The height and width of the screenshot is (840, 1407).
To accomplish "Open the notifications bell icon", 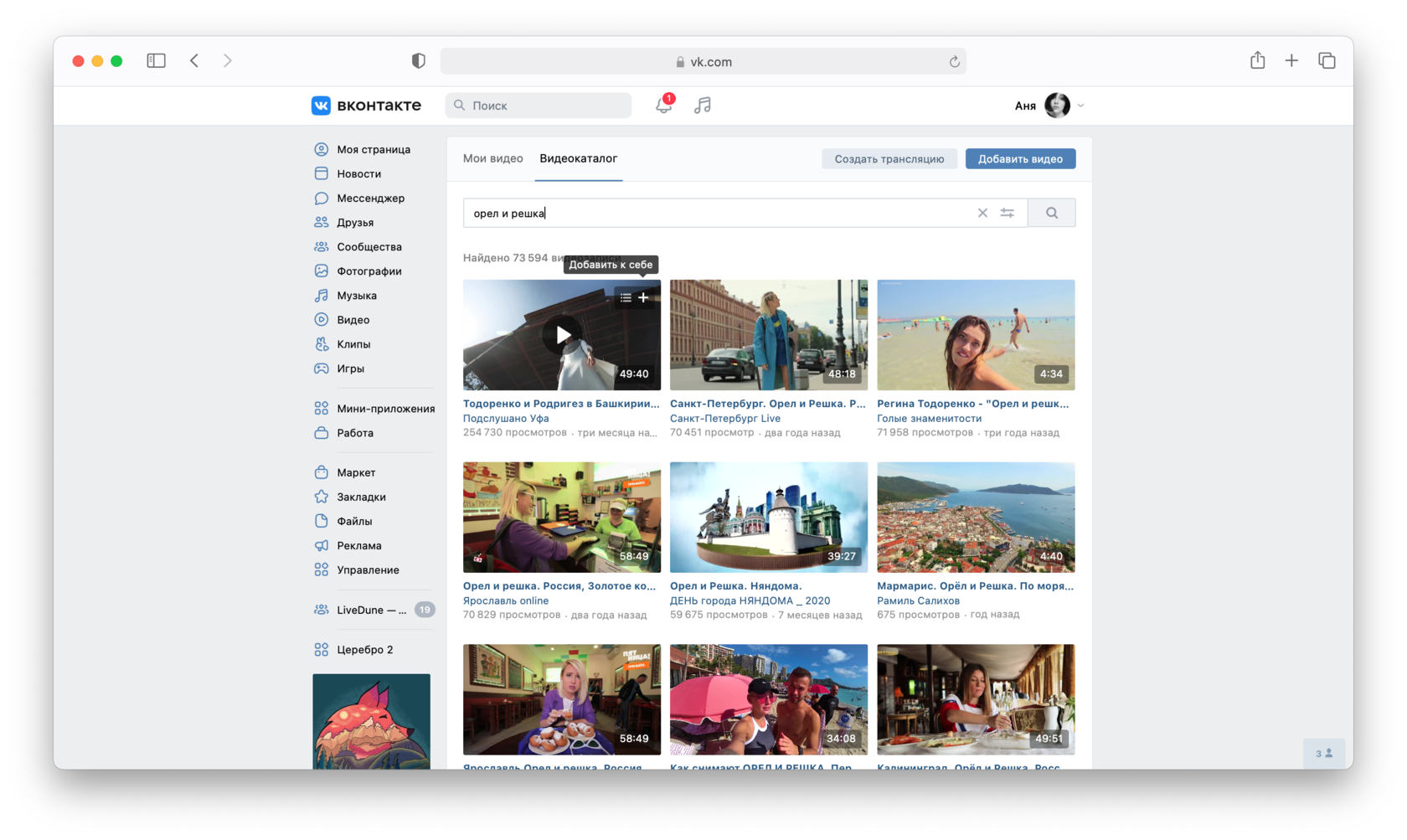I will pyautogui.click(x=663, y=106).
